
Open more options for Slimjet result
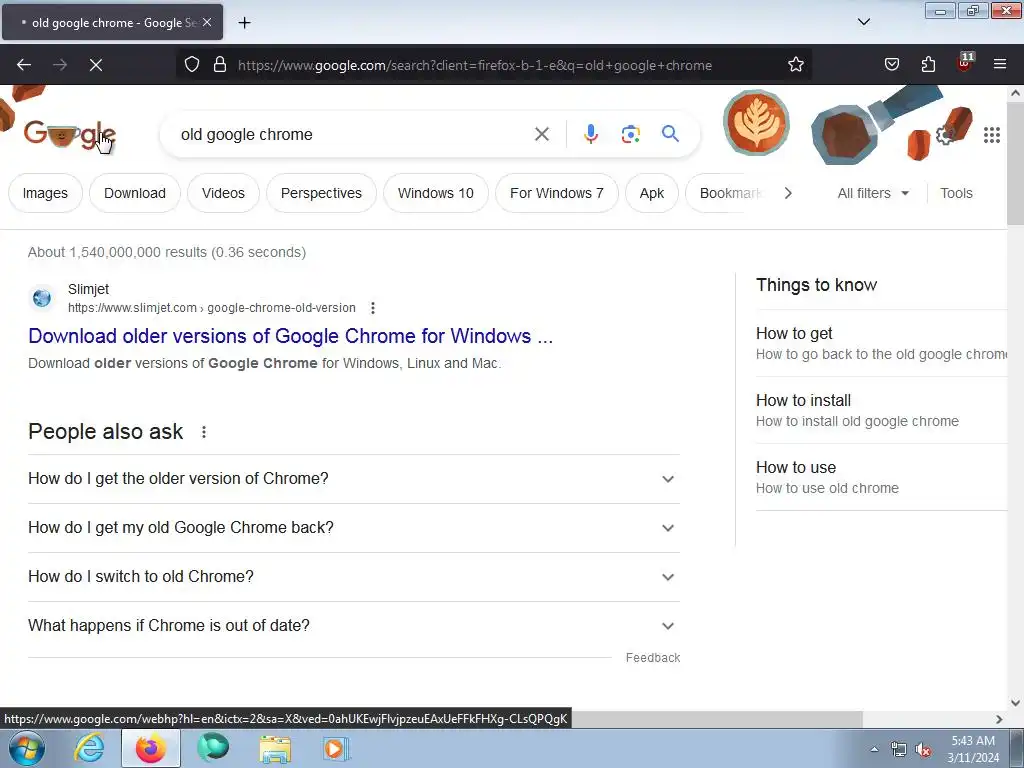click(x=372, y=308)
